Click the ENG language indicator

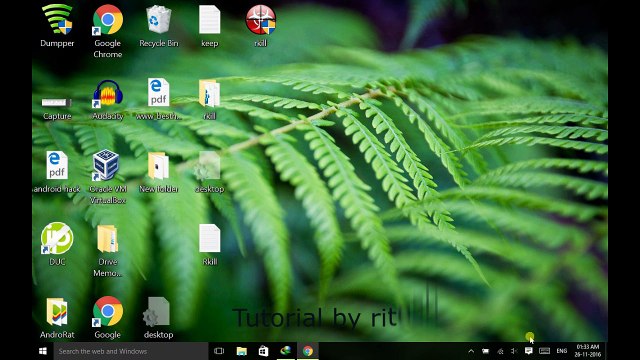click(x=562, y=351)
